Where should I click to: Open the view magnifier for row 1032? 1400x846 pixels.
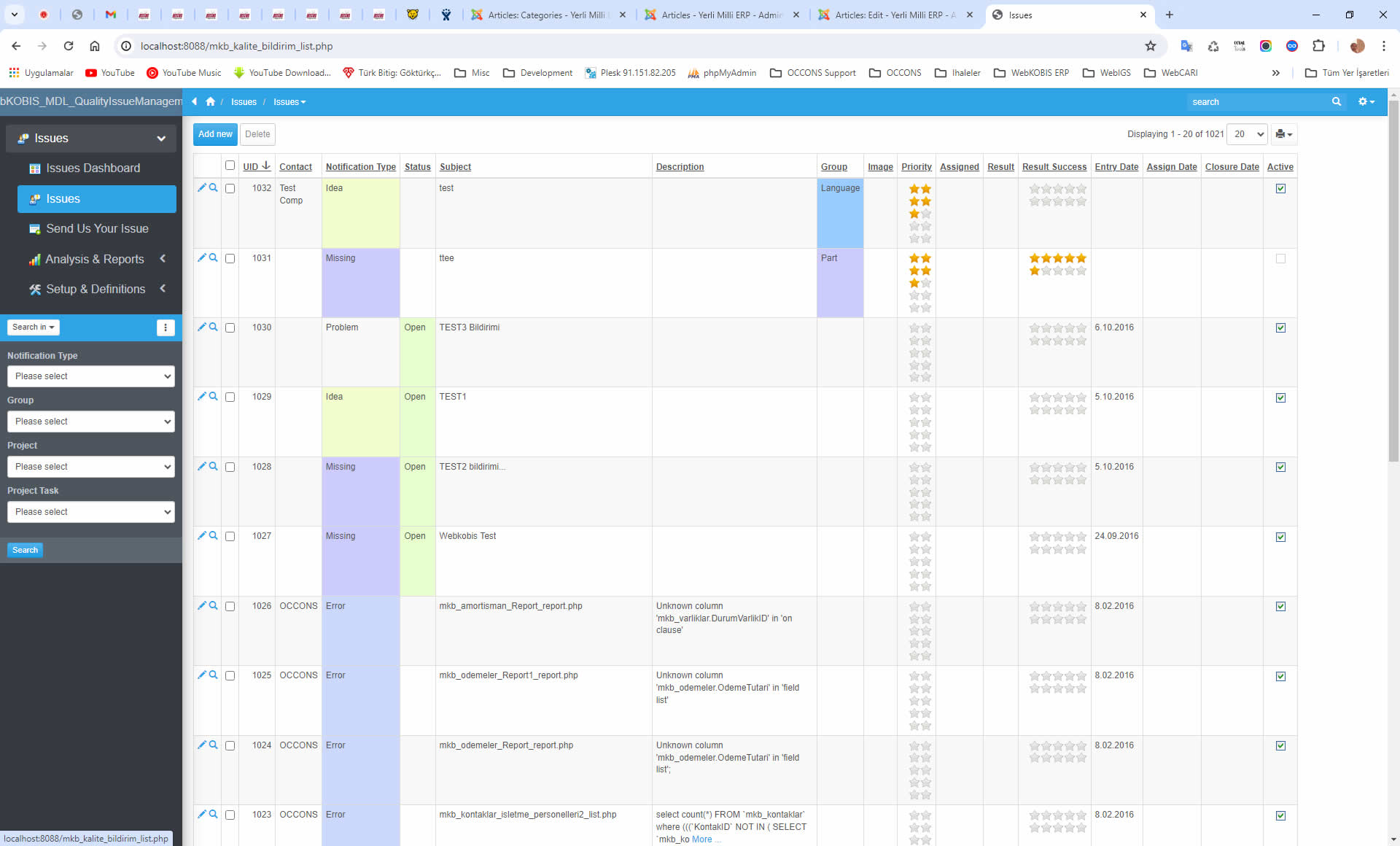(x=214, y=188)
